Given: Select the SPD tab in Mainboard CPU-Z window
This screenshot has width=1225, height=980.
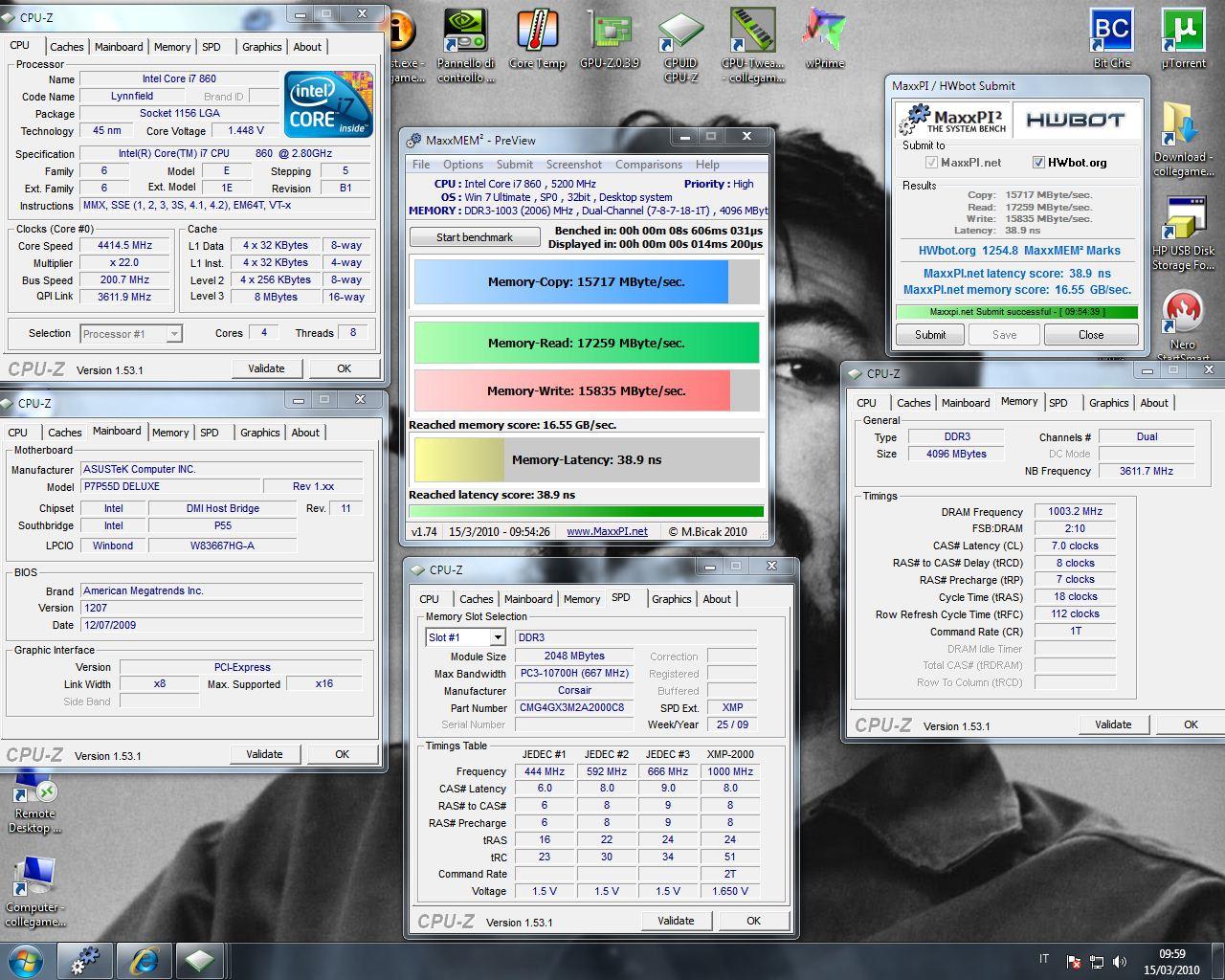Looking at the screenshot, I should pos(210,433).
